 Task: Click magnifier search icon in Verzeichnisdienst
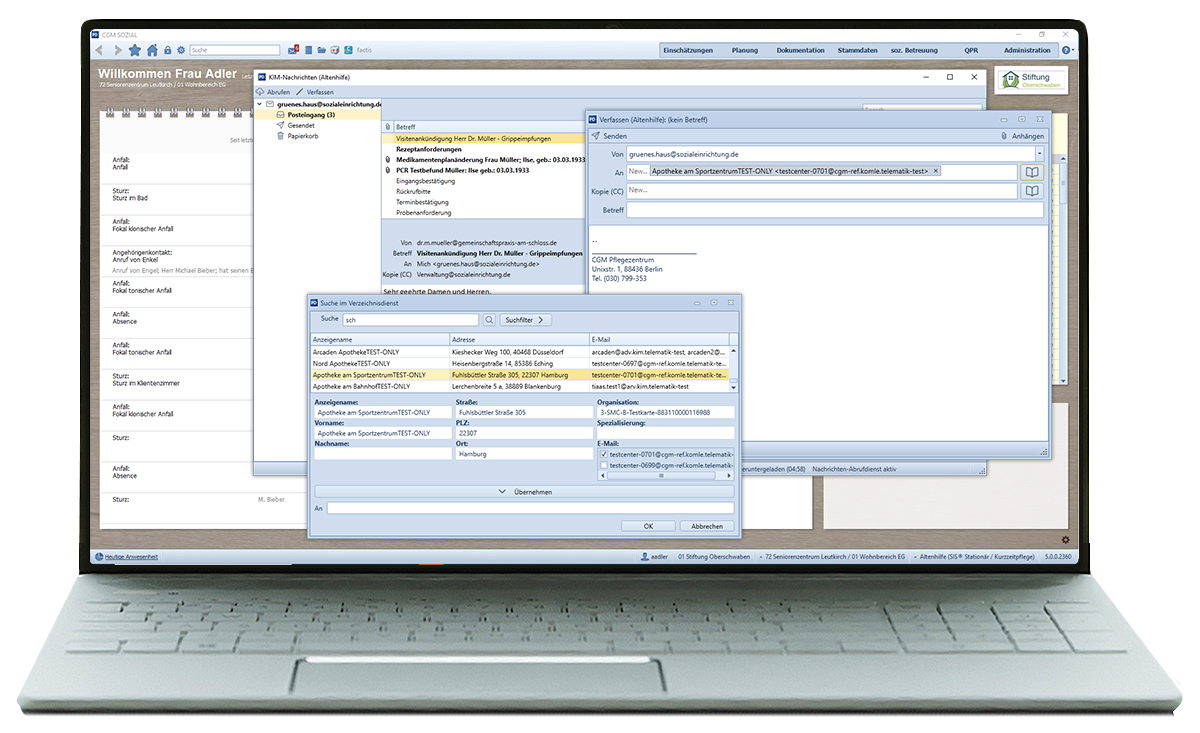click(489, 320)
